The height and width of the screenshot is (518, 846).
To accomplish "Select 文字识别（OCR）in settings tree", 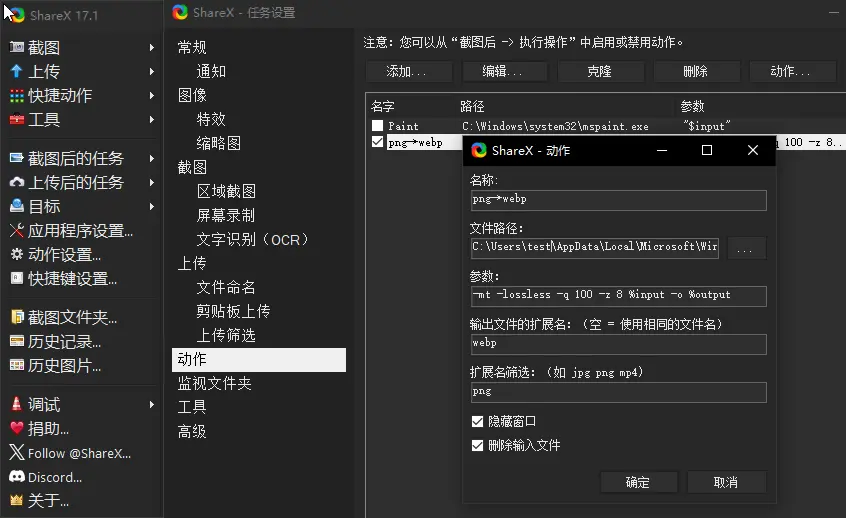I will (x=252, y=239).
